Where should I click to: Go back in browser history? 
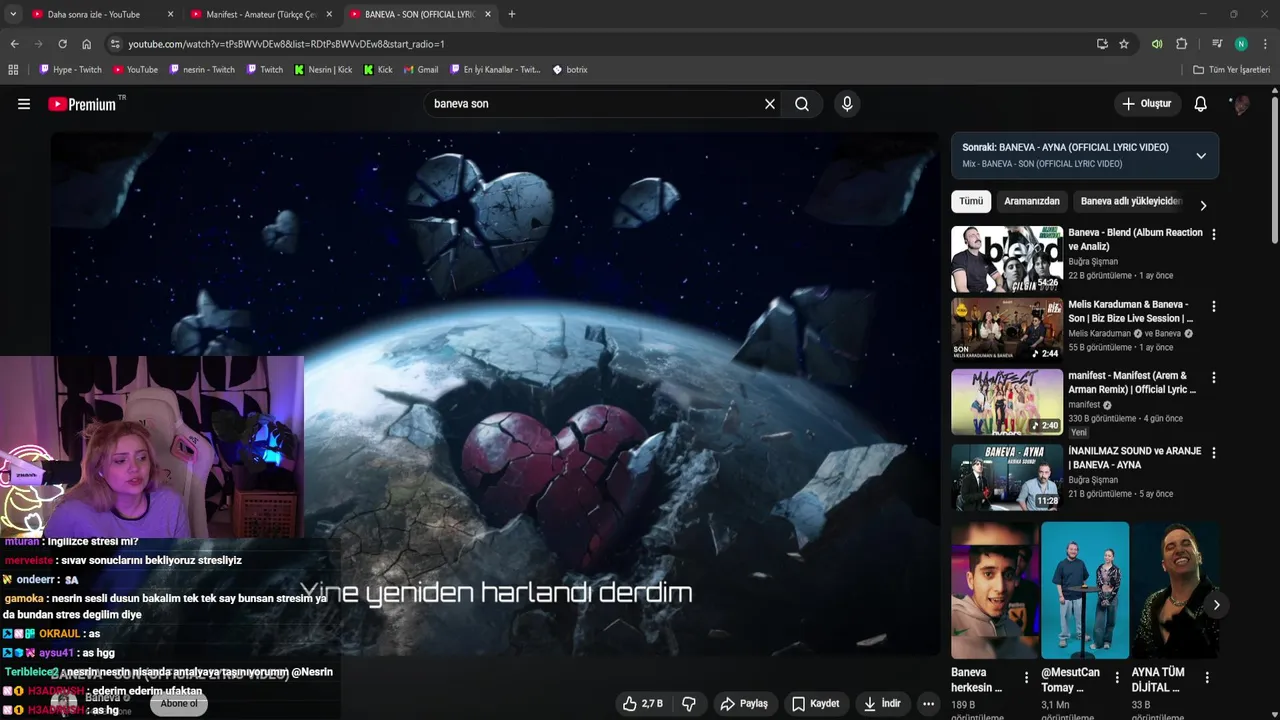[x=14, y=44]
